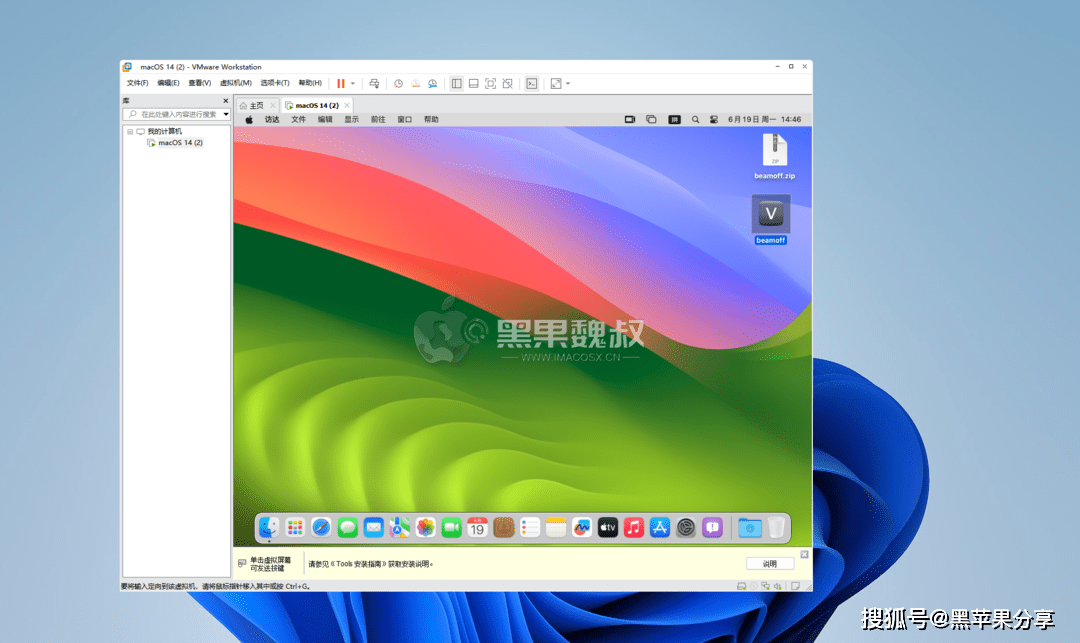Open Reminders from the dock

pyautogui.click(x=530, y=528)
